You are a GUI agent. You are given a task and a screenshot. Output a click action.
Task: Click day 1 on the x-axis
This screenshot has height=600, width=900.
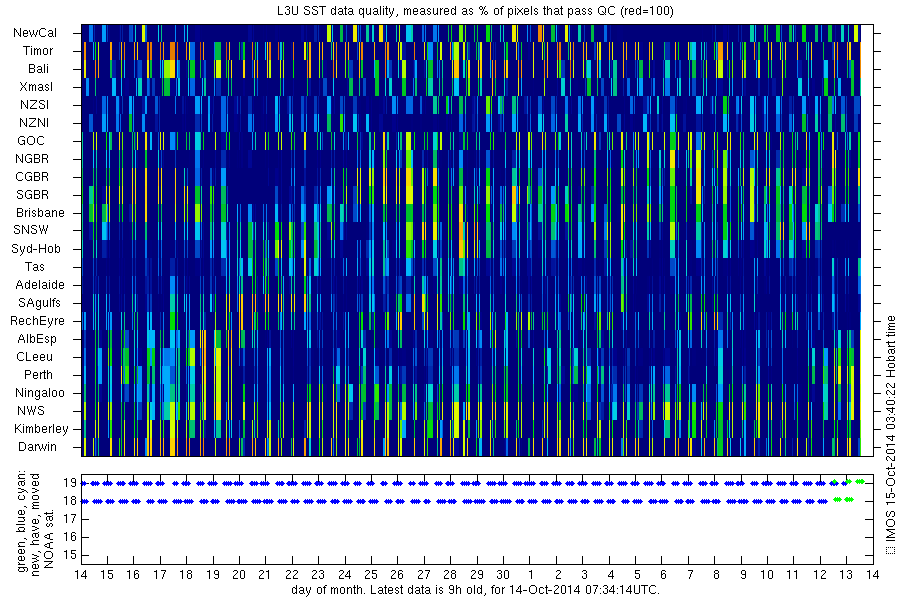[x=531, y=575]
